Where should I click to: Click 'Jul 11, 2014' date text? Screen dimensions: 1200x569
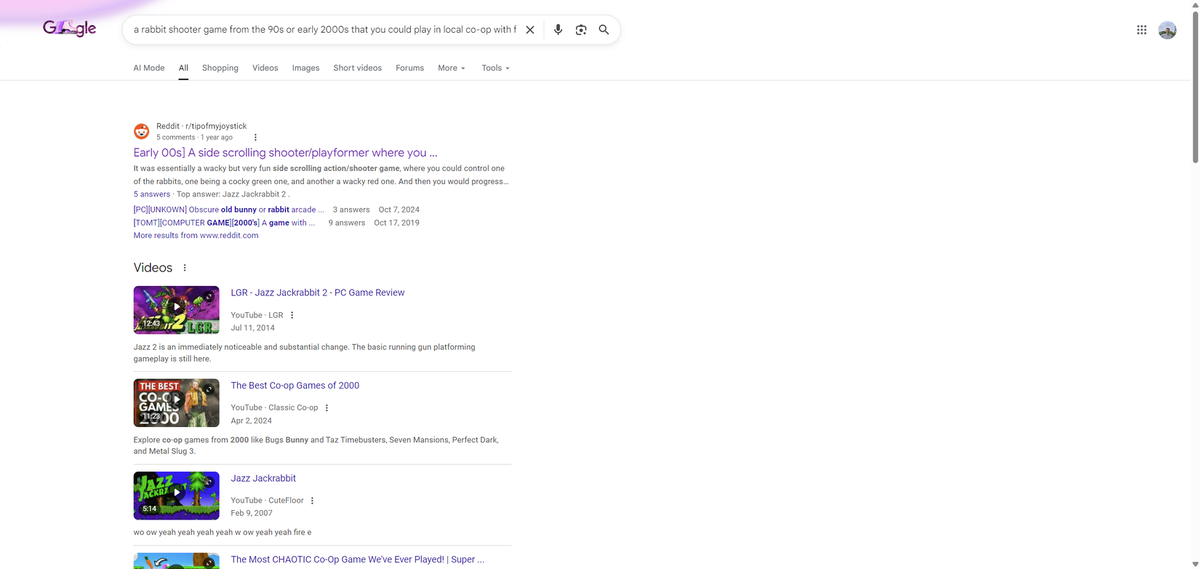pyautogui.click(x=253, y=328)
